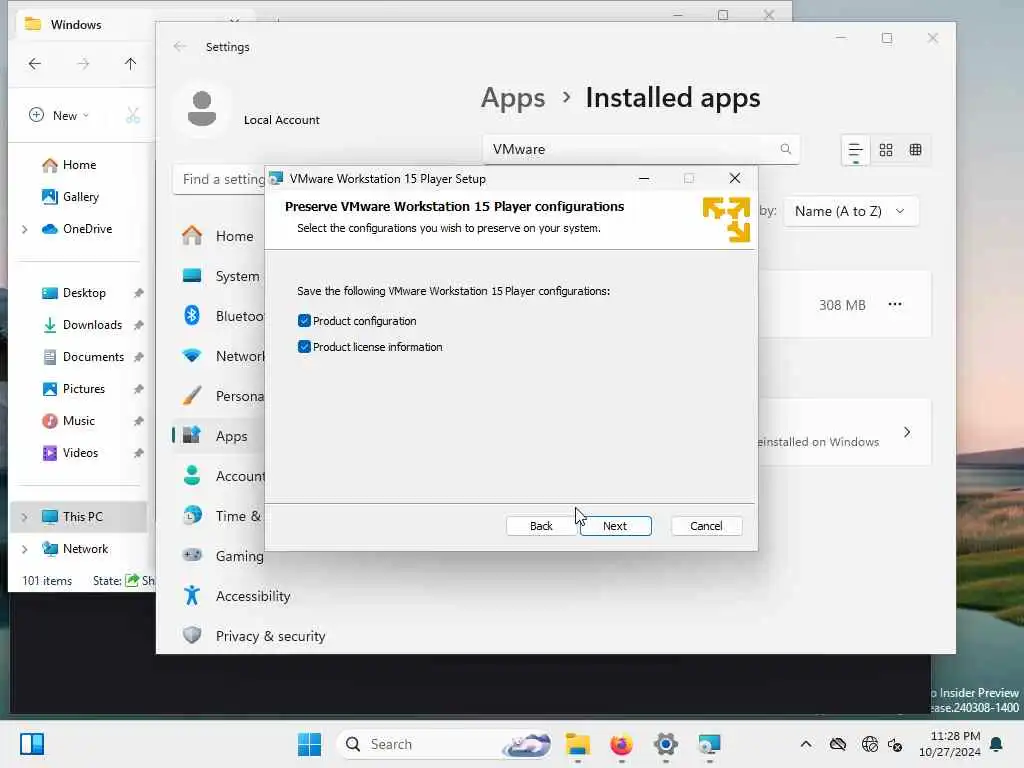1024x768 pixels.
Task: Click back arrow in File Explorer
Action: 35,63
